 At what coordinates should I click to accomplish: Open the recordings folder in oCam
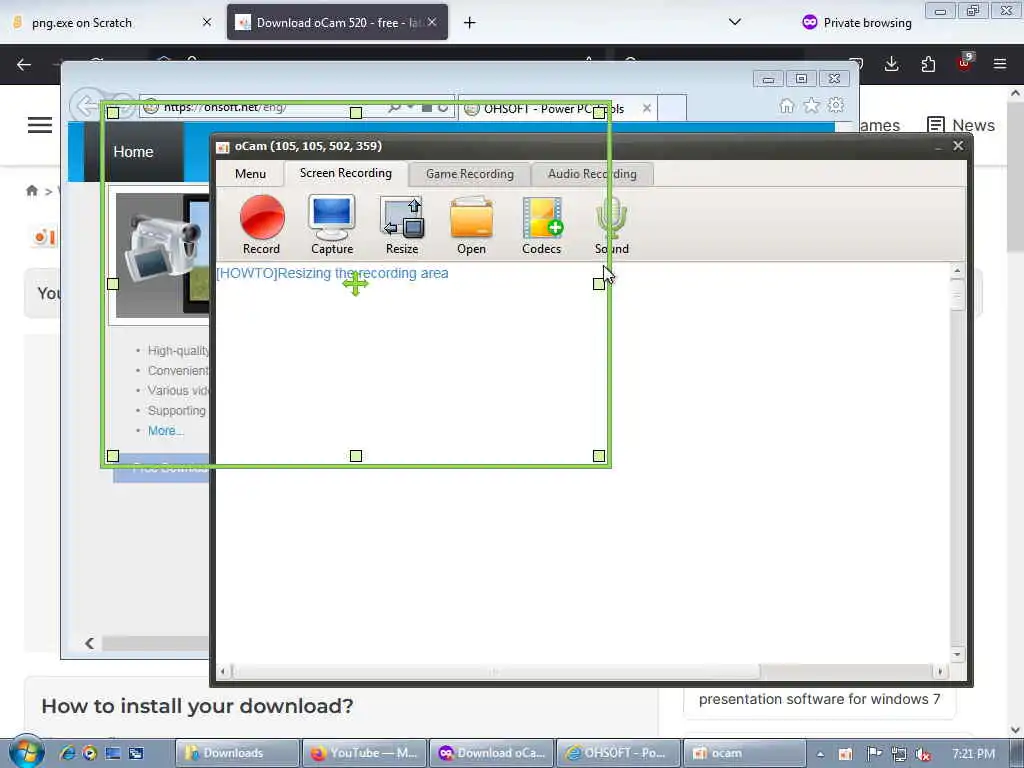pos(472,224)
